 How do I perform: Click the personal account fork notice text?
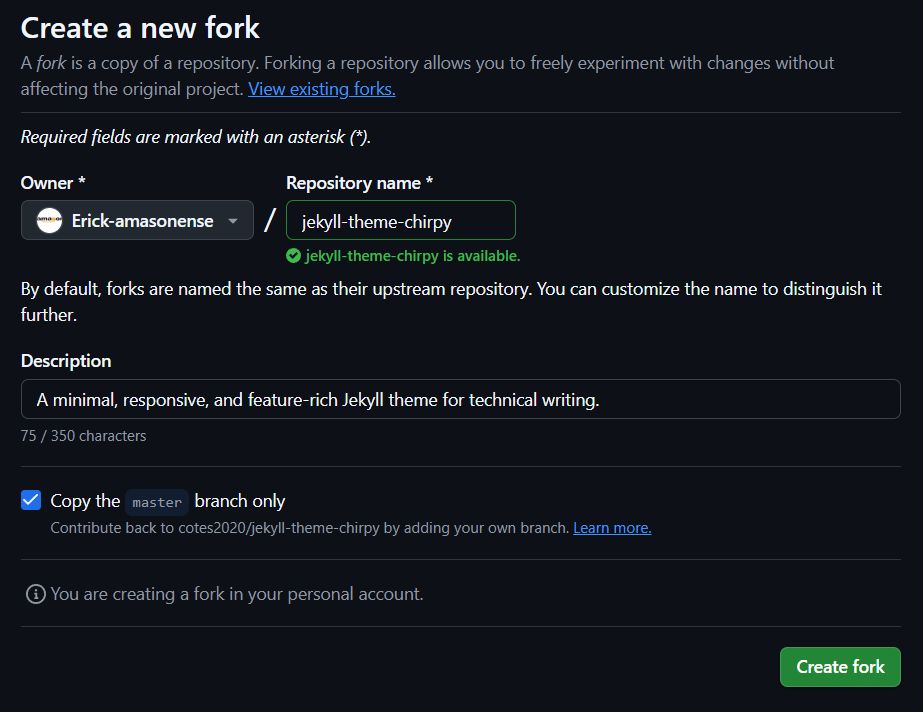pos(237,594)
